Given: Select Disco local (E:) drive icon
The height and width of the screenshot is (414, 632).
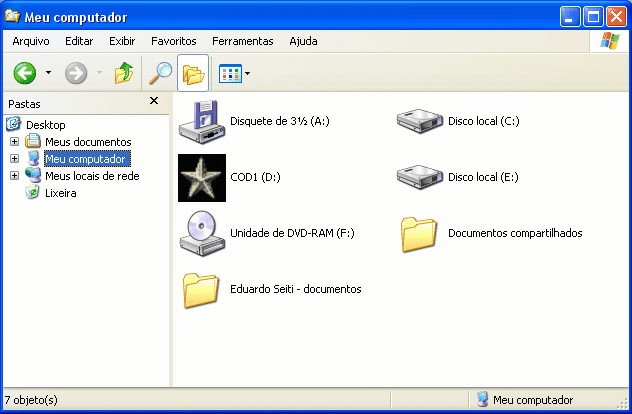Looking at the screenshot, I should tap(420, 177).
